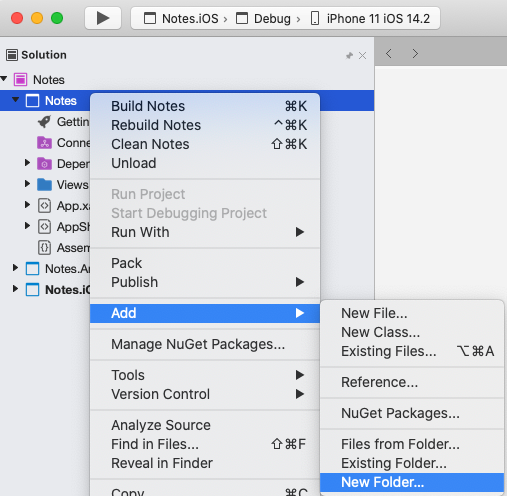Choose Build Notes from context menu

click(205, 106)
